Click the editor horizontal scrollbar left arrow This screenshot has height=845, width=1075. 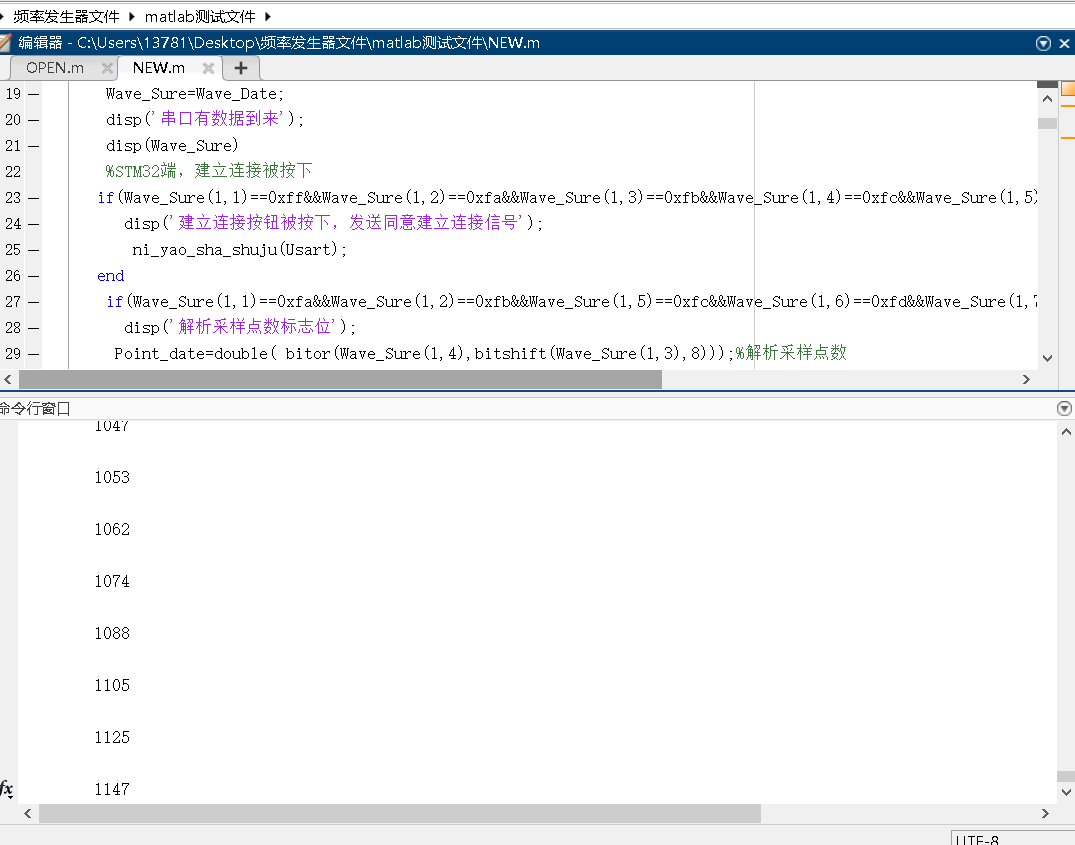click(x=8, y=380)
